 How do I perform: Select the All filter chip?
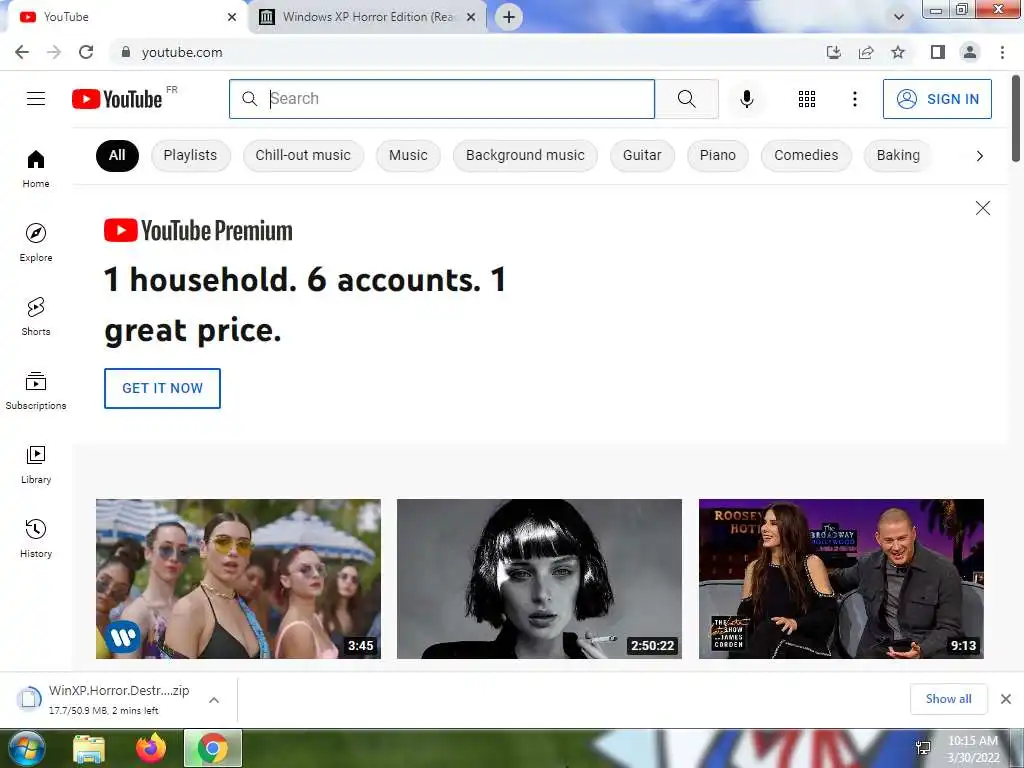117,155
